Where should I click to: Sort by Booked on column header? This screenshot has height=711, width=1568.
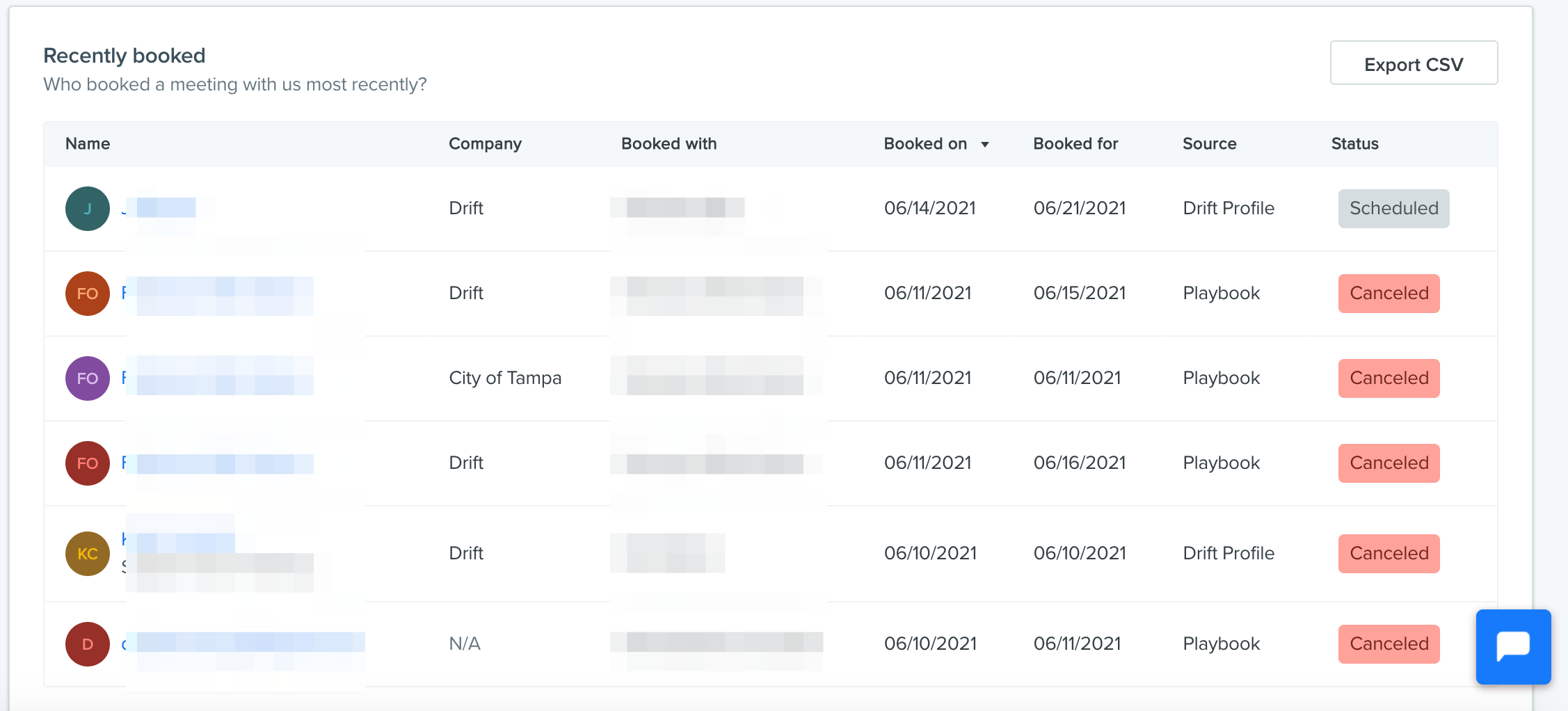[925, 144]
